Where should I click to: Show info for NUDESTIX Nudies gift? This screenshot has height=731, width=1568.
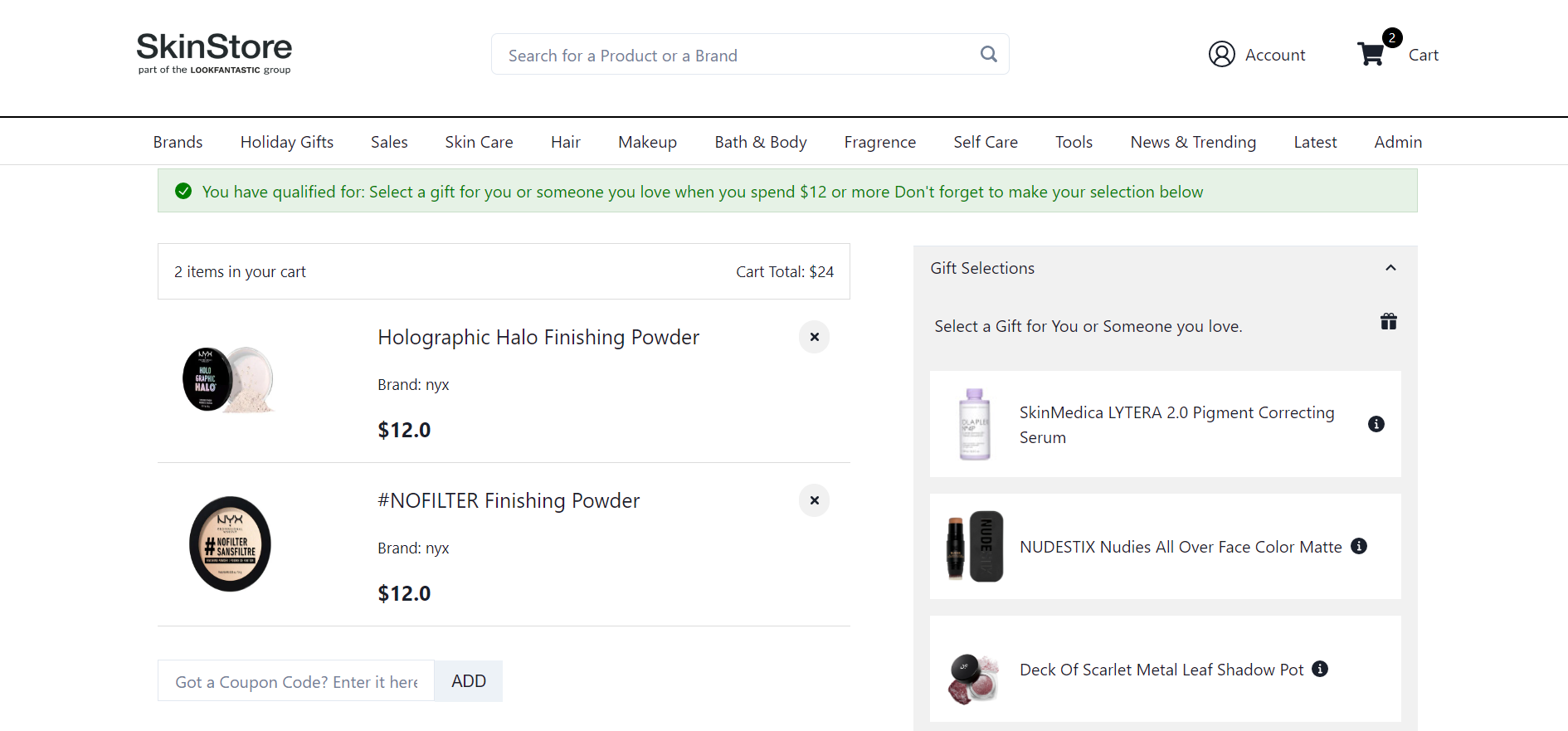coord(1359,546)
